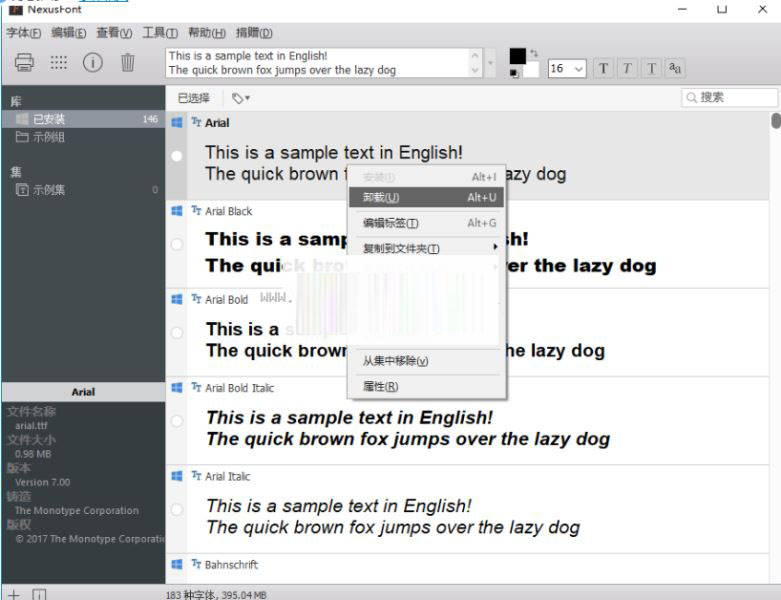Image resolution: width=781 pixels, height=600 pixels.
Task: Expand the tag filter dropdown
Action: coord(241,98)
